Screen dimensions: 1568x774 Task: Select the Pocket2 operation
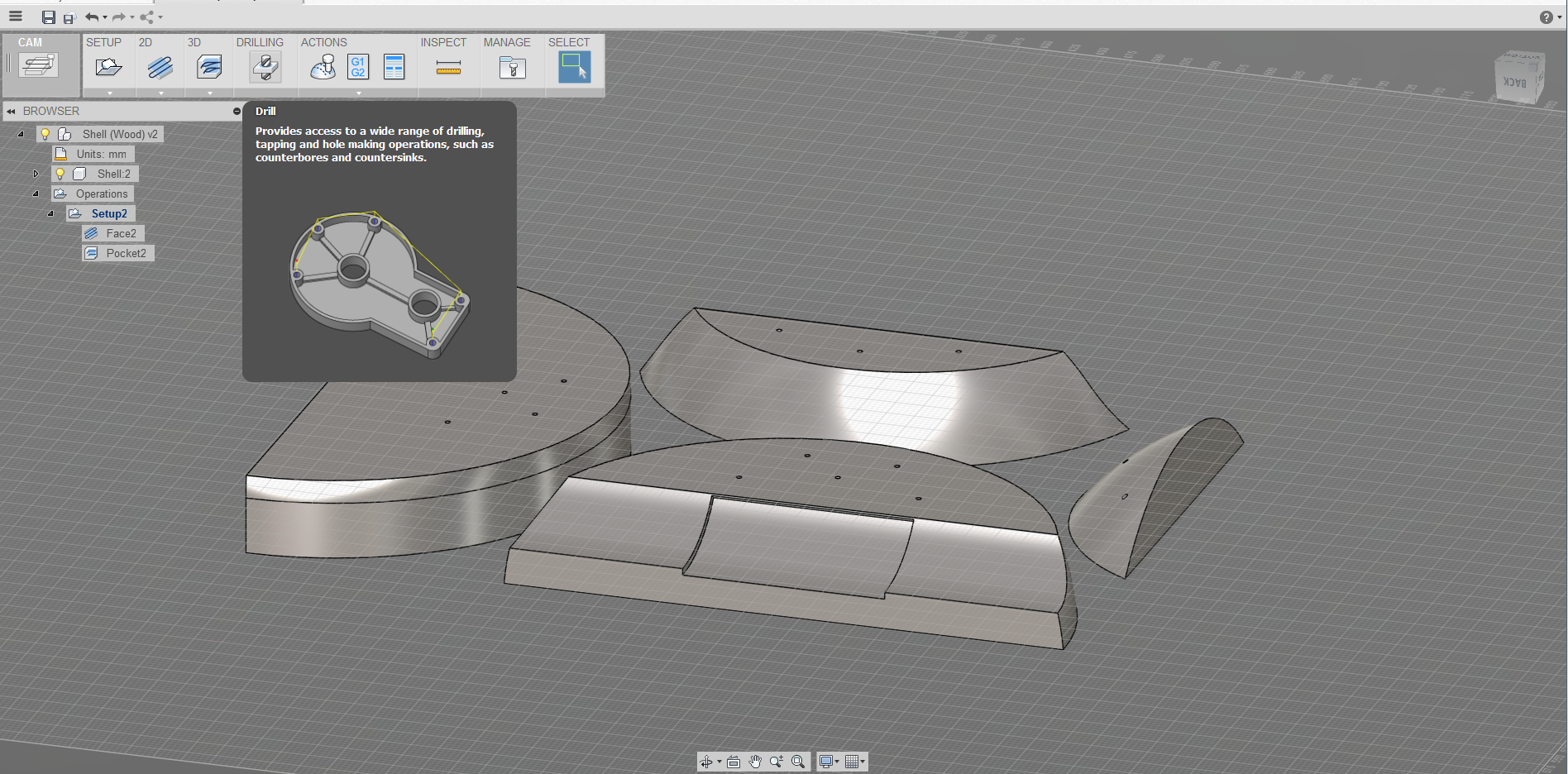(x=118, y=253)
